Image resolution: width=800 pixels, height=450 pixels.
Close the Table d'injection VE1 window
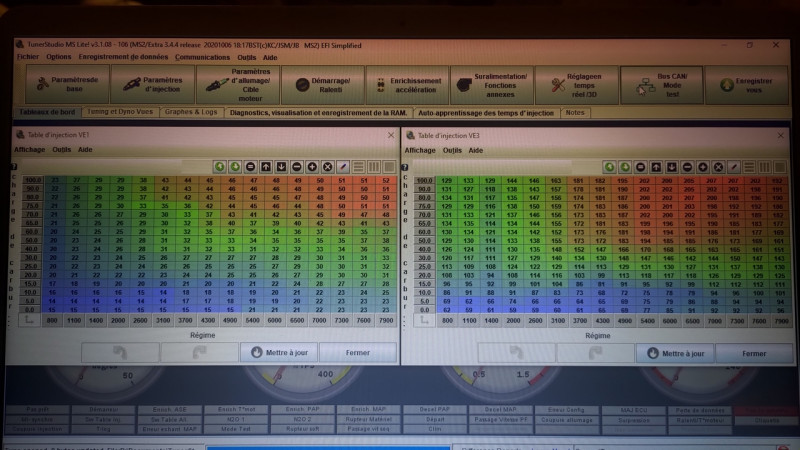pyautogui.click(x=389, y=134)
